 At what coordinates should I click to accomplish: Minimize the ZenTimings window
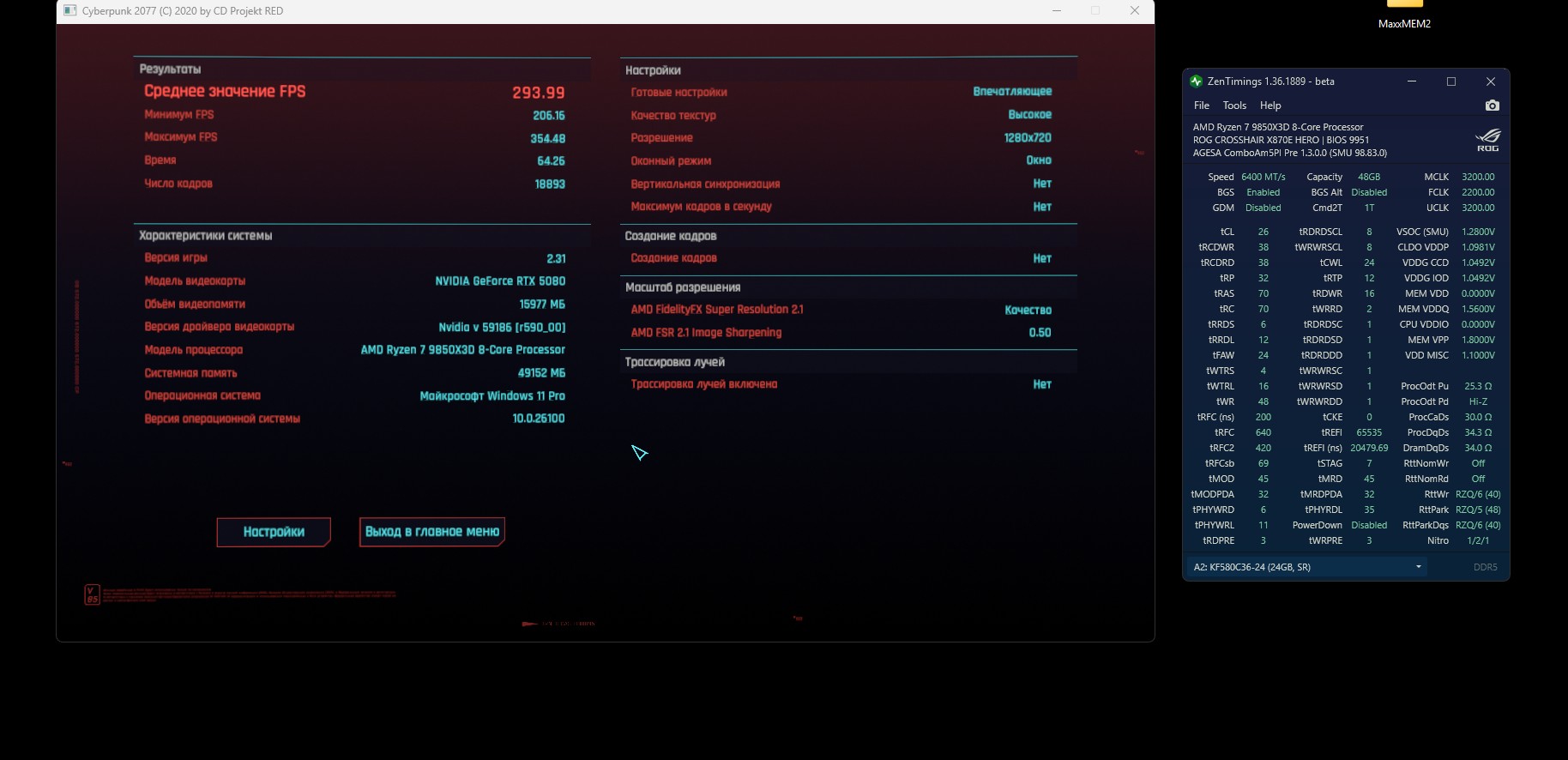tap(1412, 81)
